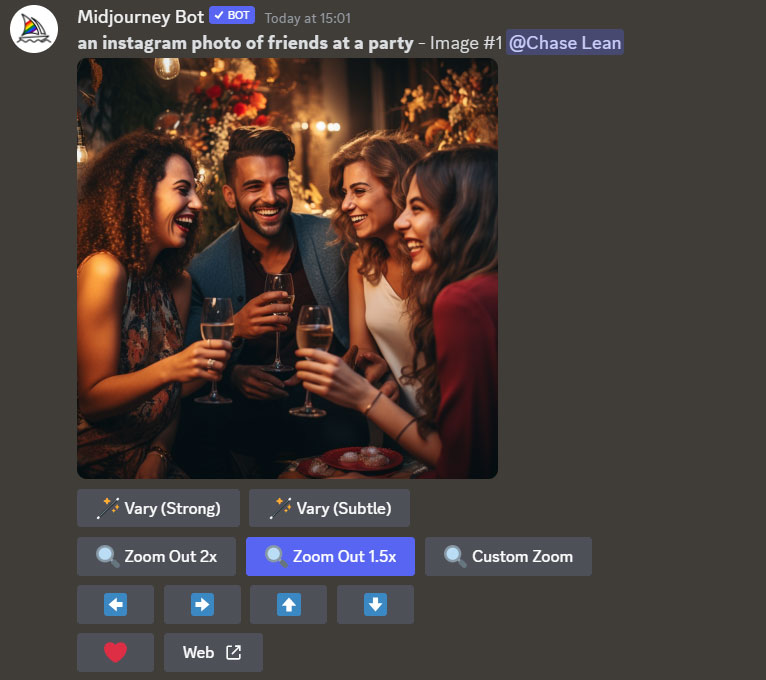Pan the image right with arrow button
This screenshot has width=766, height=680.
202,605
